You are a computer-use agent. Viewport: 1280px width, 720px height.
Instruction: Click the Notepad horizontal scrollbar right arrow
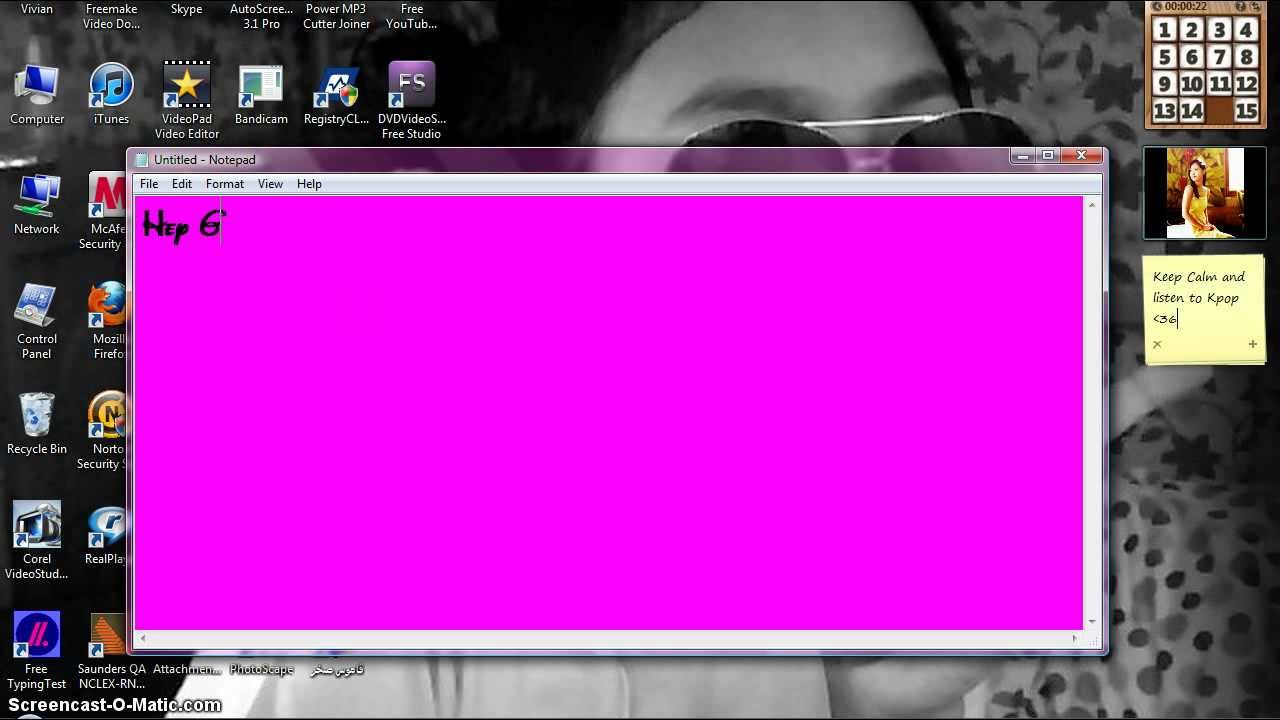click(x=1075, y=638)
